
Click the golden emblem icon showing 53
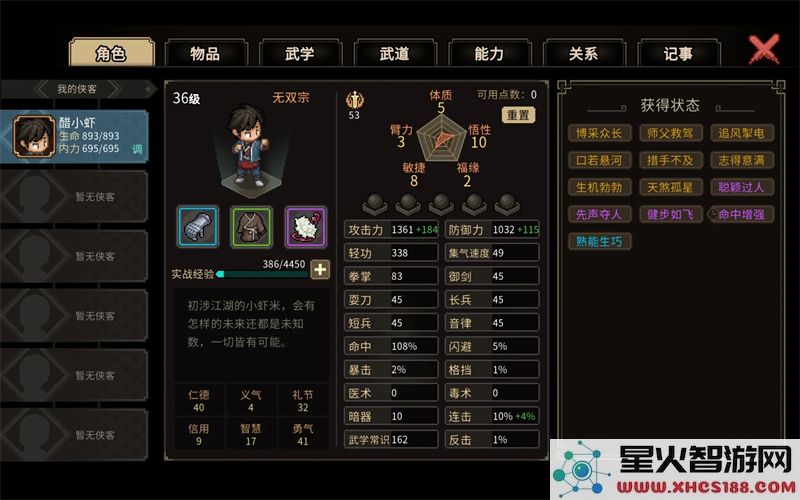click(355, 101)
